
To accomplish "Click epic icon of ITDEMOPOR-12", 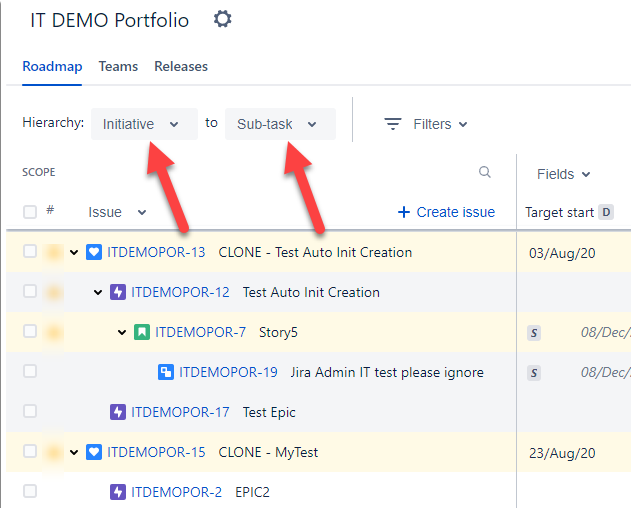I will click(x=118, y=292).
